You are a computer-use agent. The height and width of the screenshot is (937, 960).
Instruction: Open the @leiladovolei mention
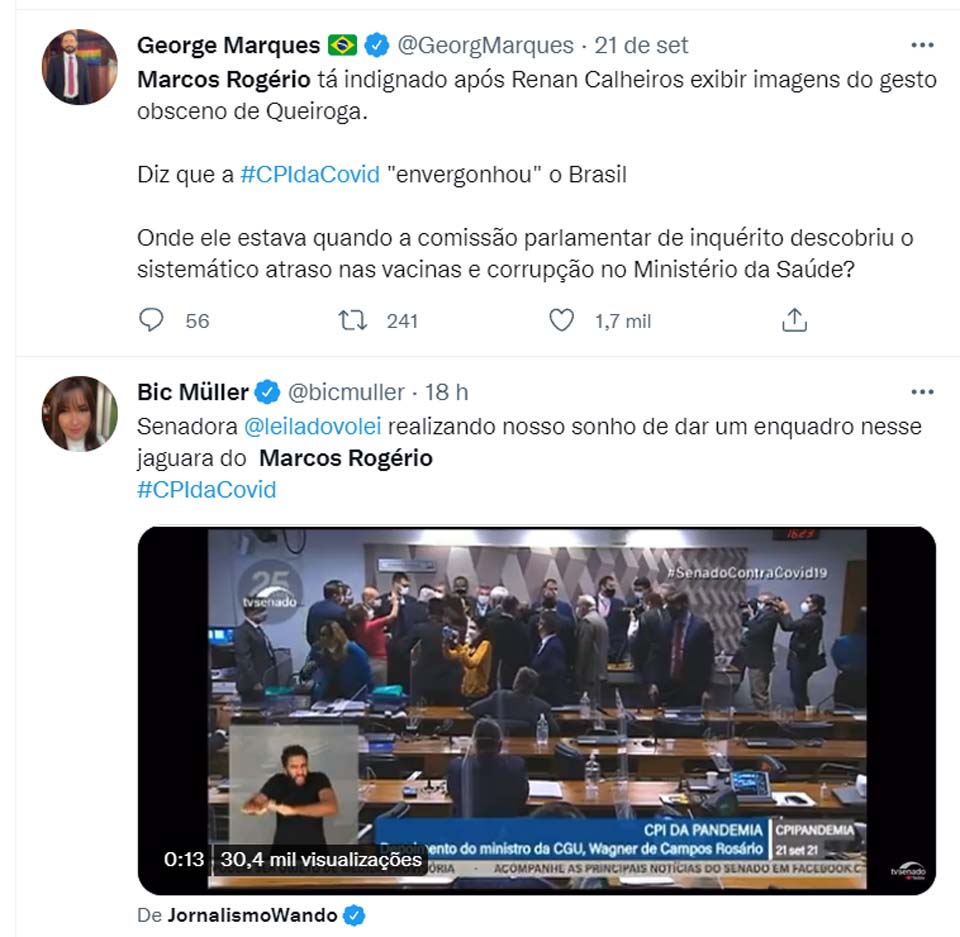pos(312,427)
